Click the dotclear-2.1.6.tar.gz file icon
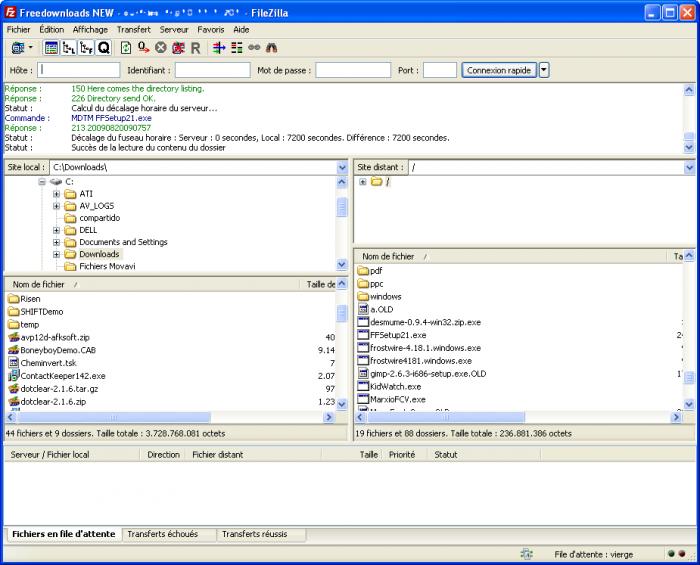Screen dimensions: 700x565 [13, 389]
